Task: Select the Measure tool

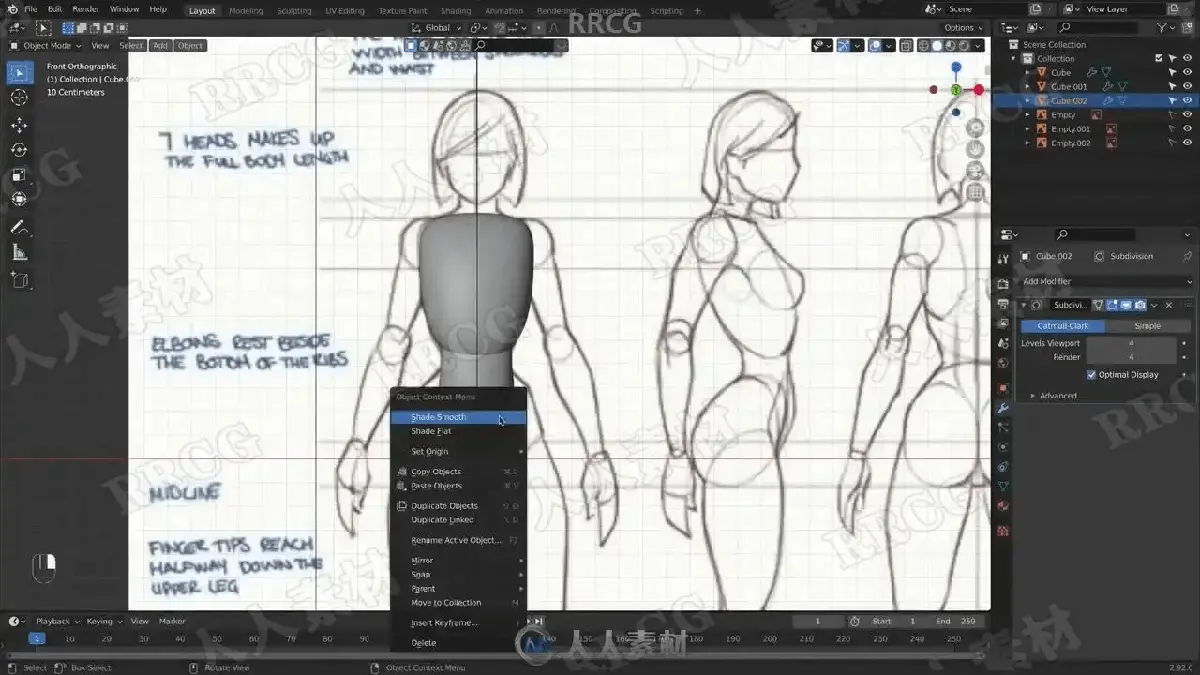Action: click(19, 253)
